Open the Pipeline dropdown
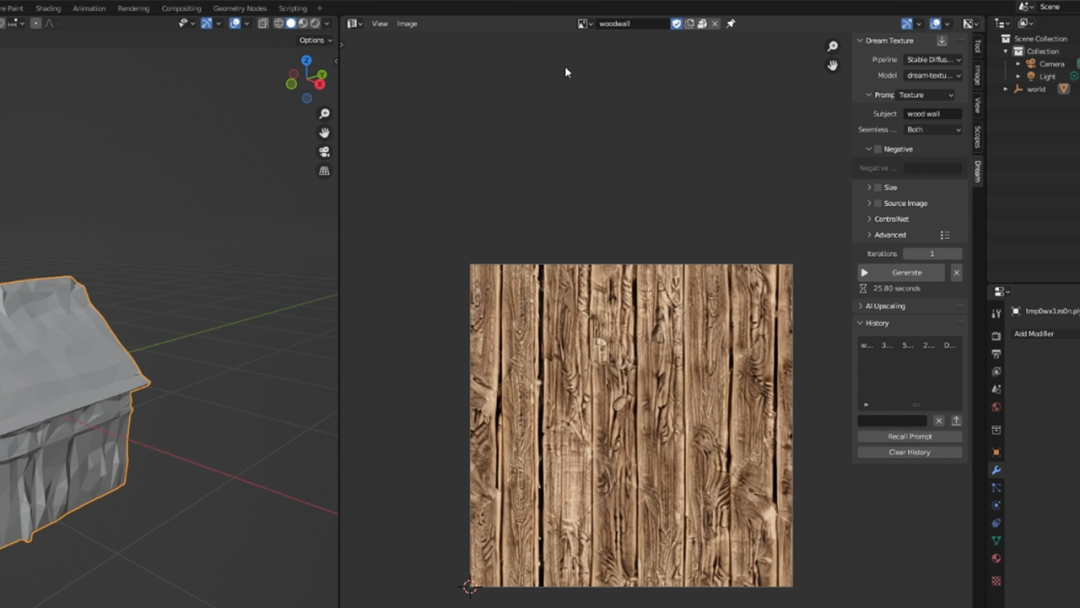Viewport: 1080px width, 608px height. click(933, 60)
